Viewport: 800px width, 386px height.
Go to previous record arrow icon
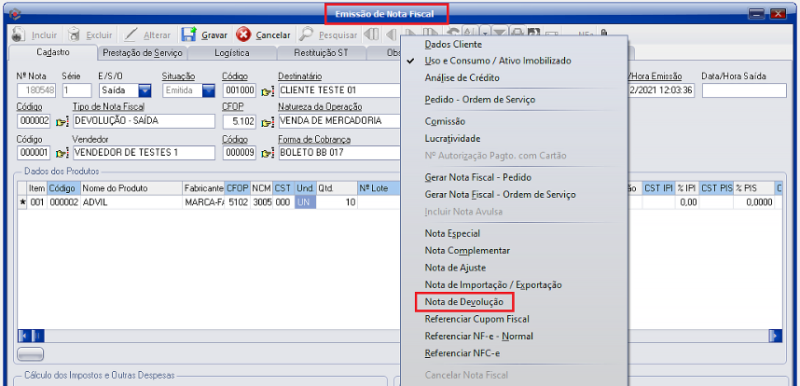(391, 35)
